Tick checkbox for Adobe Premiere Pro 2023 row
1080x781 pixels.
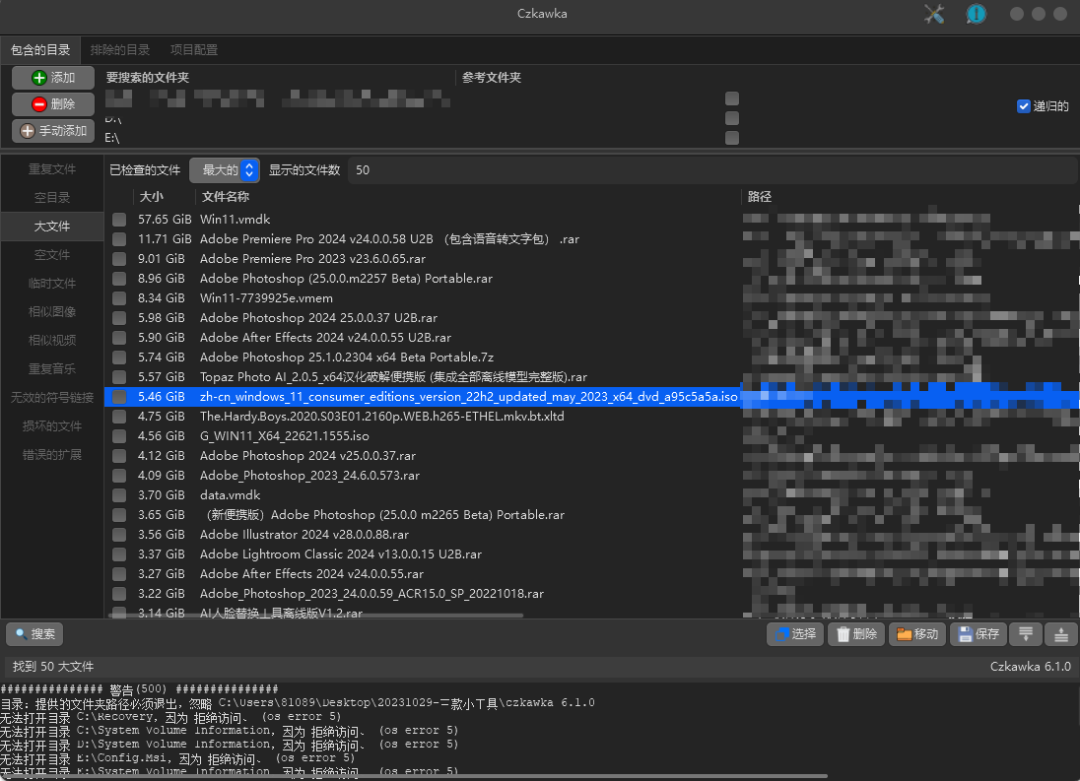pyautogui.click(x=119, y=259)
